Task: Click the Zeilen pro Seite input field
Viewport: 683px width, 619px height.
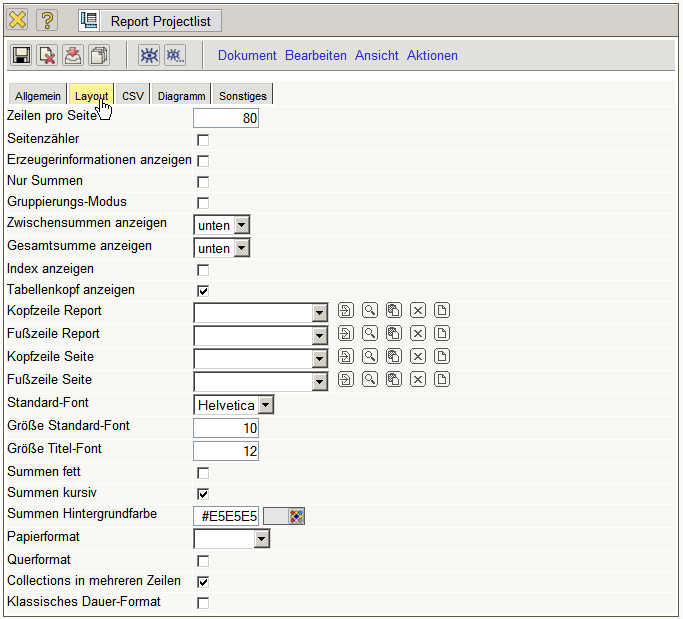Action: pos(227,119)
